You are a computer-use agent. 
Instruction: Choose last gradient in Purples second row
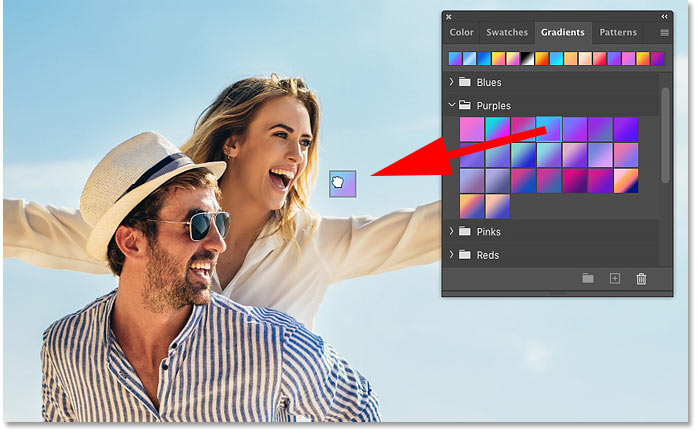(x=626, y=155)
